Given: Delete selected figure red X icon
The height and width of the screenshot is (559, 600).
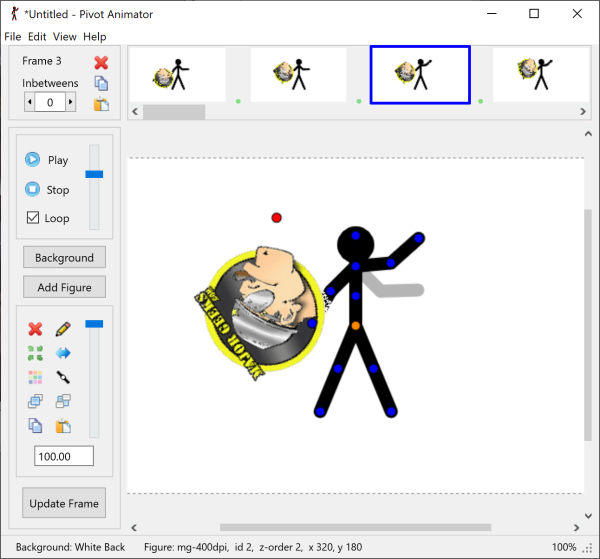Looking at the screenshot, I should tap(35, 329).
